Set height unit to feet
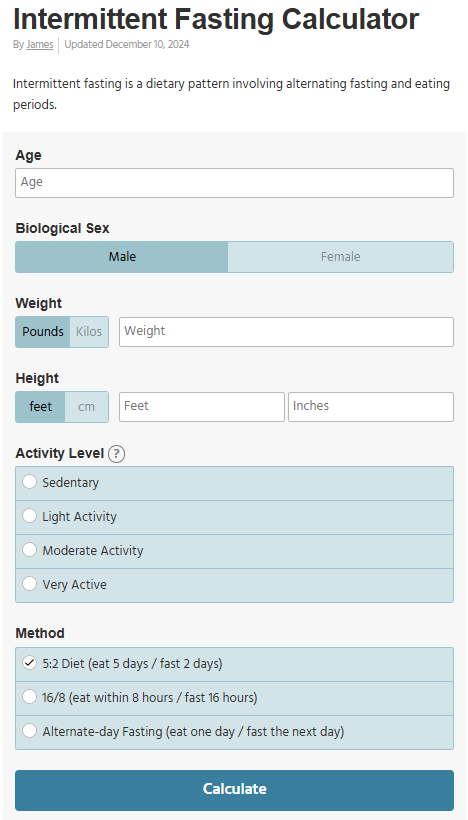Image resolution: width=468 pixels, height=820 pixels. pyautogui.click(x=40, y=407)
